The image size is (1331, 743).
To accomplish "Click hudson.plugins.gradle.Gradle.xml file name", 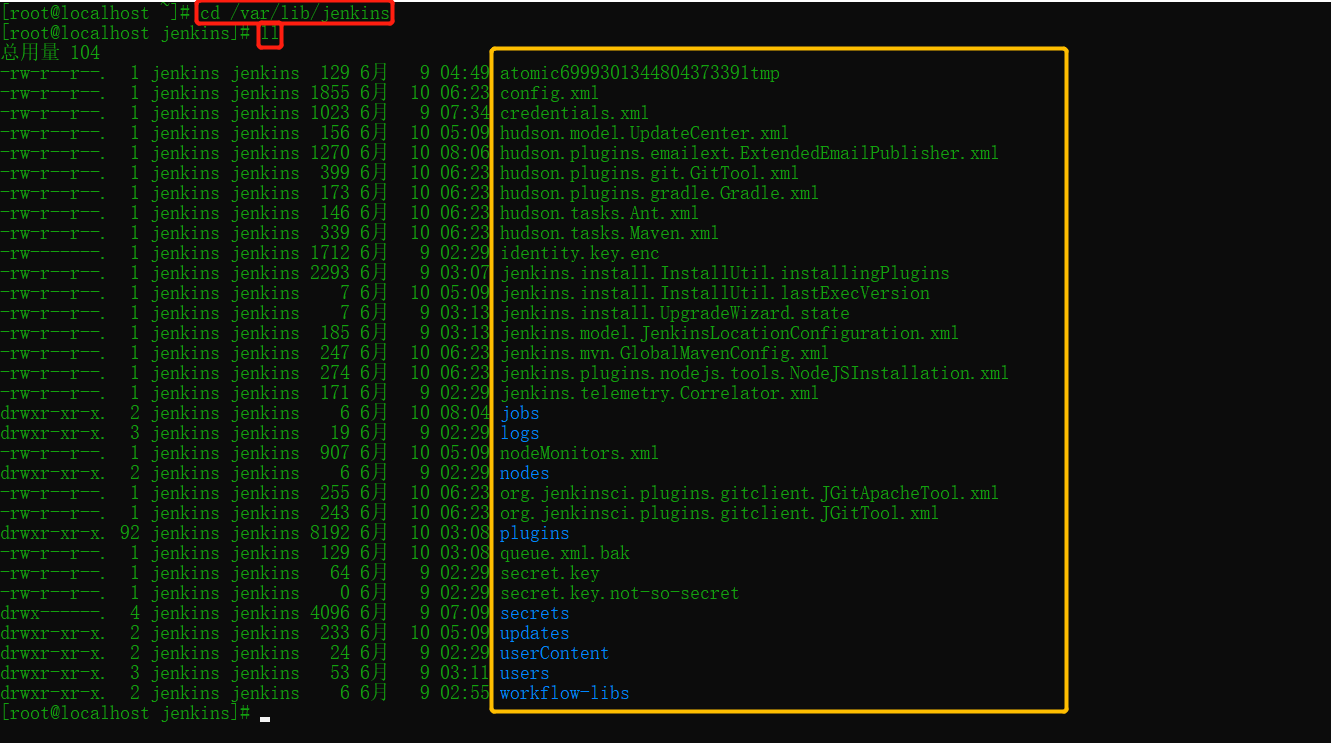I will click(x=660, y=193).
